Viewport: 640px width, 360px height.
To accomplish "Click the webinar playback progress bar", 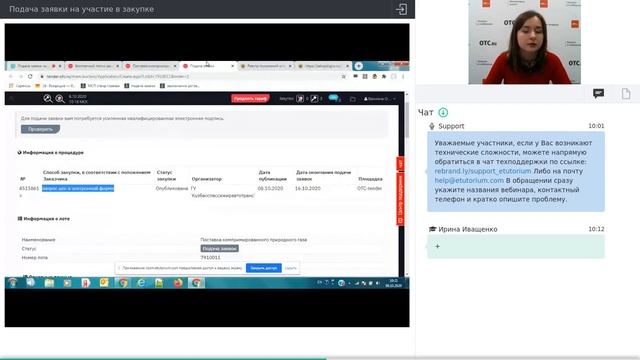I will [x=320, y=359].
